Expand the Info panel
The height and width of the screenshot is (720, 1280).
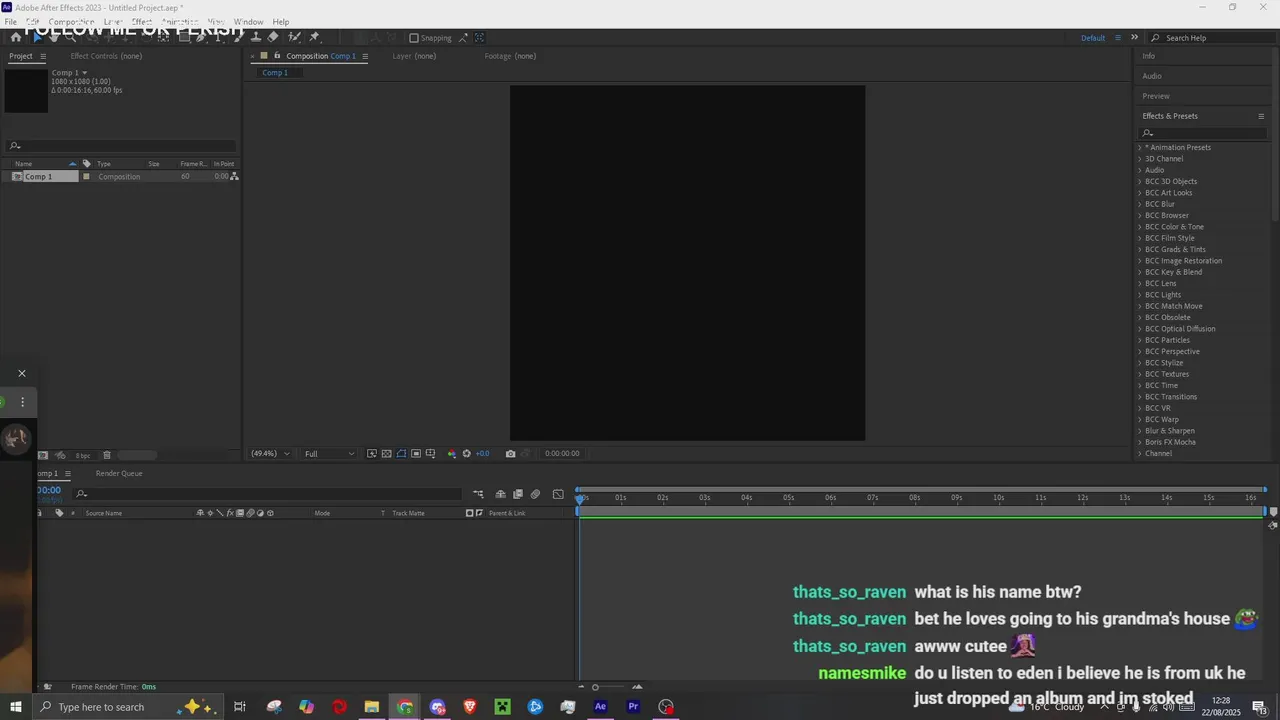[1149, 56]
